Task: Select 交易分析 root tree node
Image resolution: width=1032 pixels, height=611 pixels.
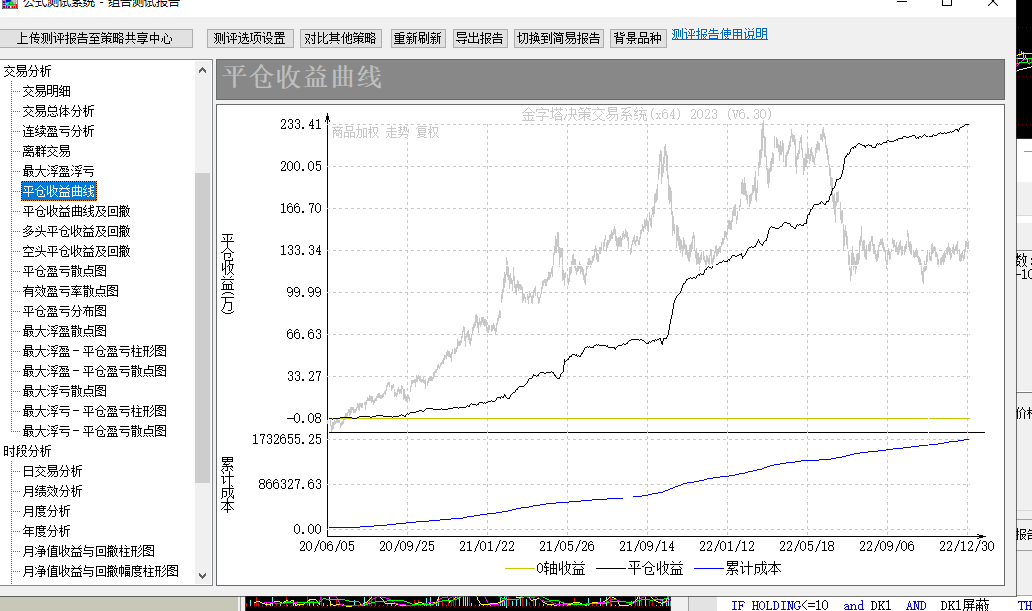Action: pos(27,71)
